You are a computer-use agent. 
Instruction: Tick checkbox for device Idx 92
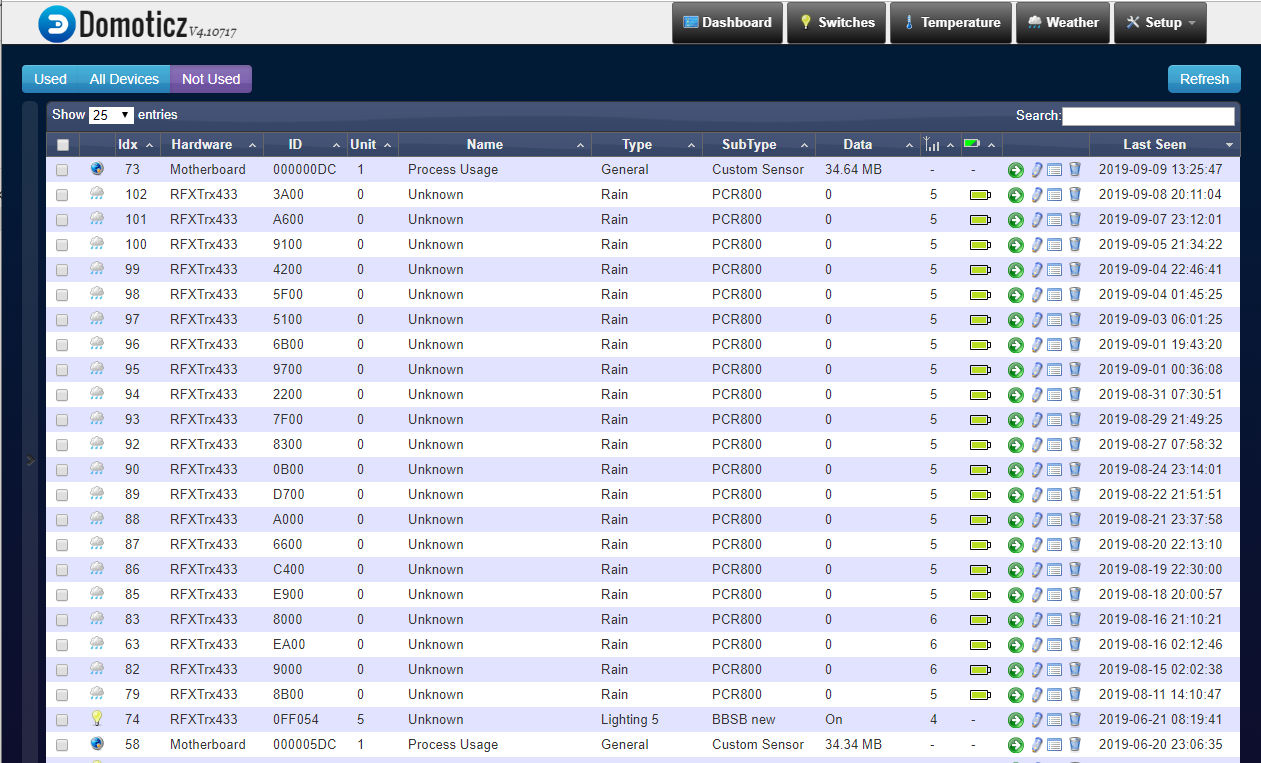click(62, 445)
